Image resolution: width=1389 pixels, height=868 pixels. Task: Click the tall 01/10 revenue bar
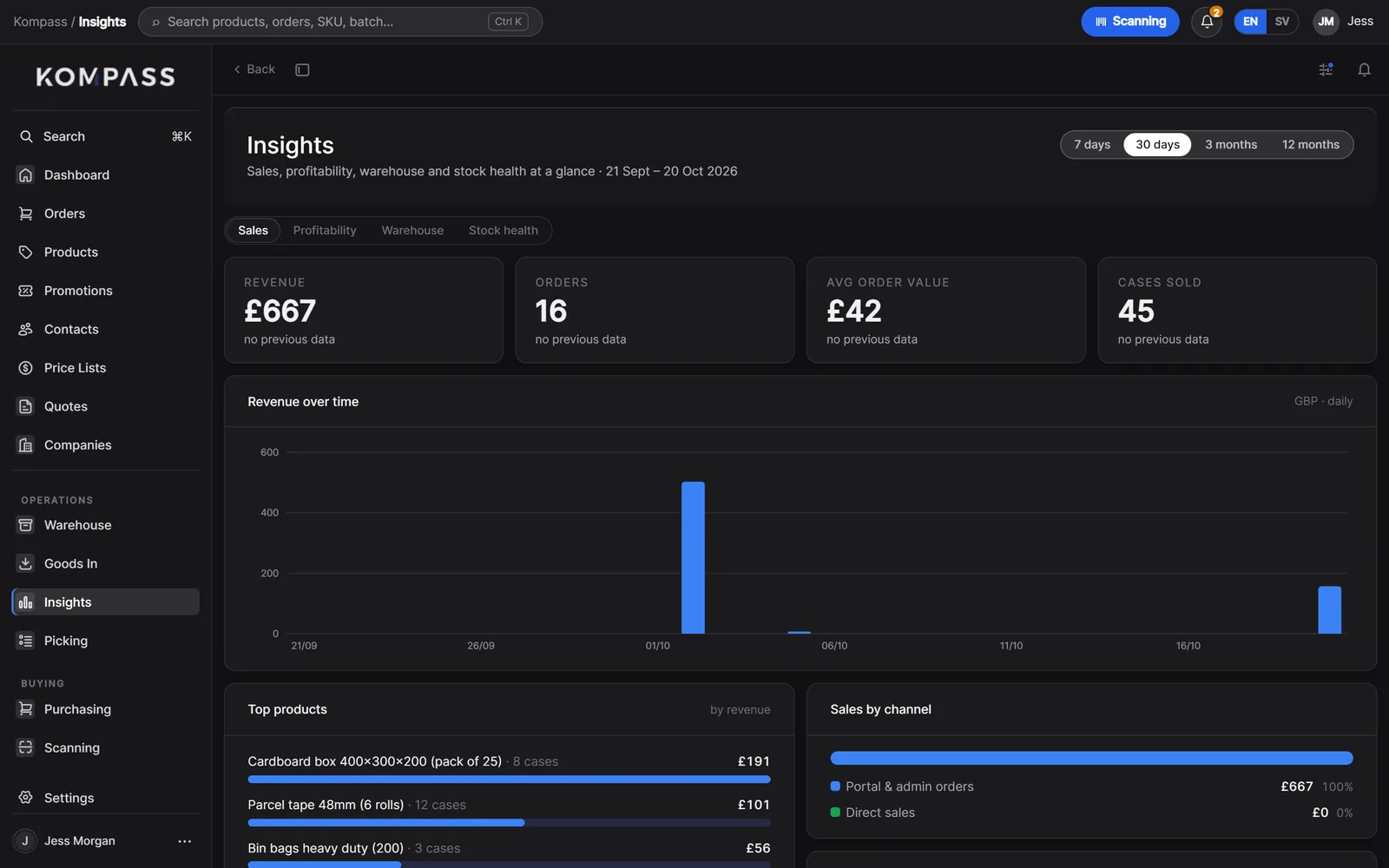point(693,557)
